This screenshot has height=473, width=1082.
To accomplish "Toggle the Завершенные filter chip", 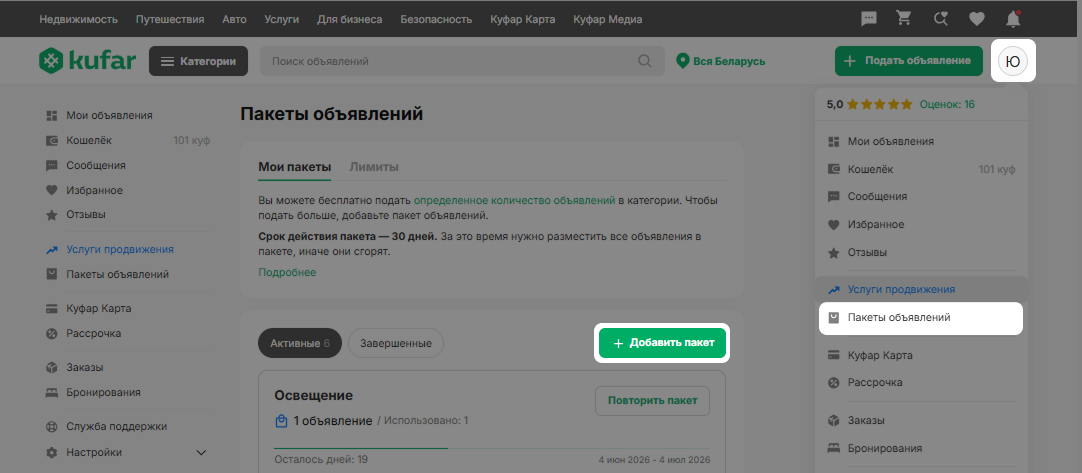I will point(395,343).
